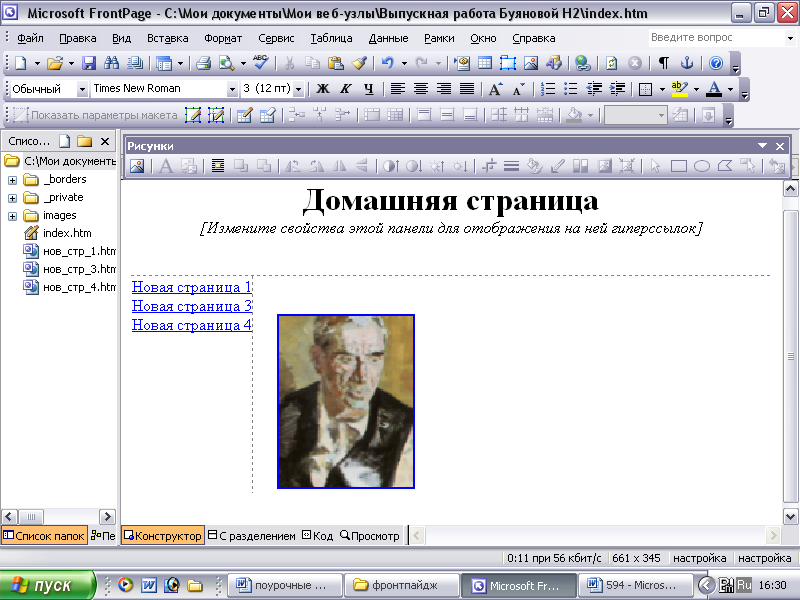This screenshot has width=800, height=600.
Task: Align text left
Action: click(398, 89)
